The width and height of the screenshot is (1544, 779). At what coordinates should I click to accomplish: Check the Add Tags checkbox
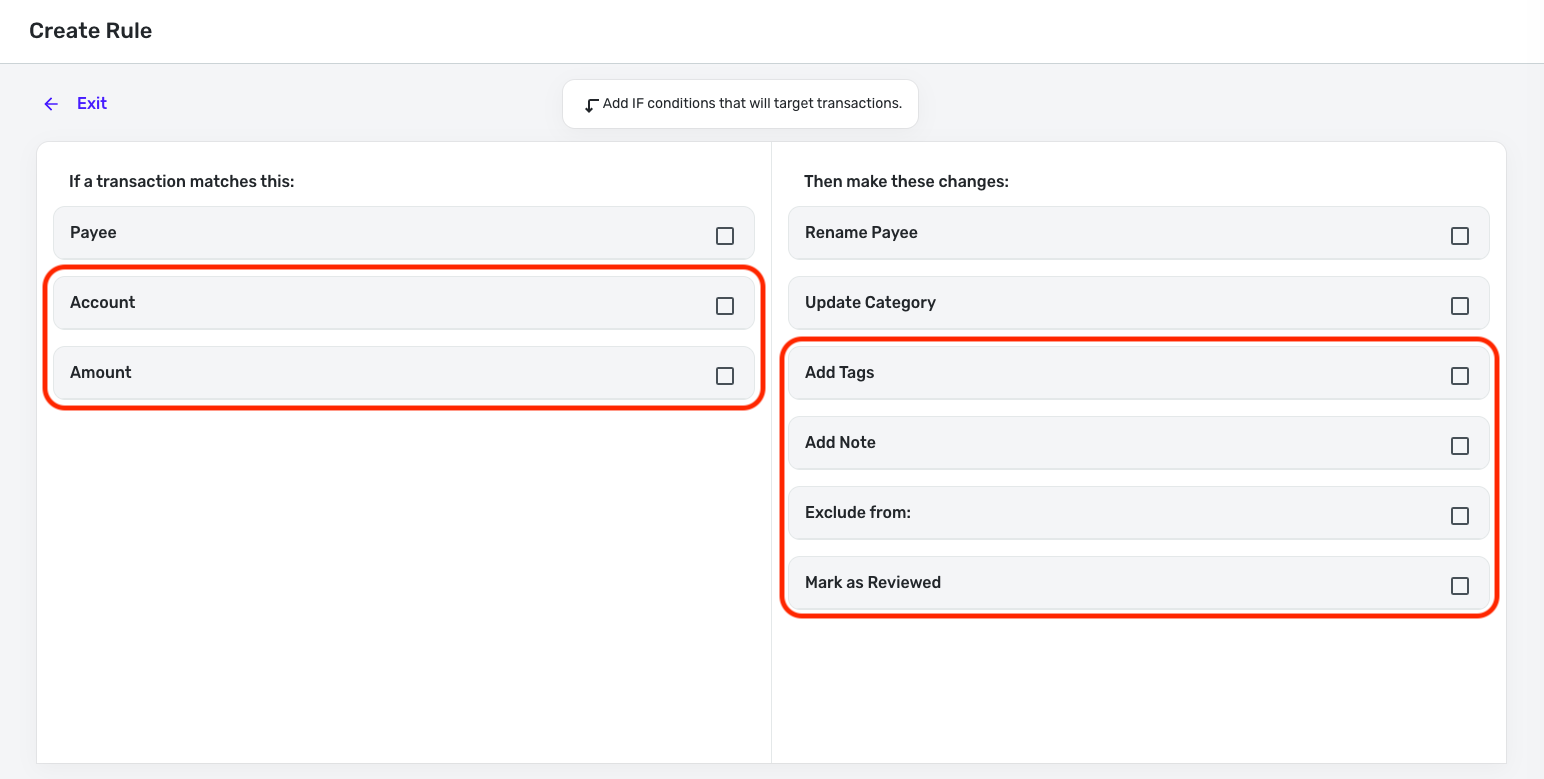[x=1460, y=376]
